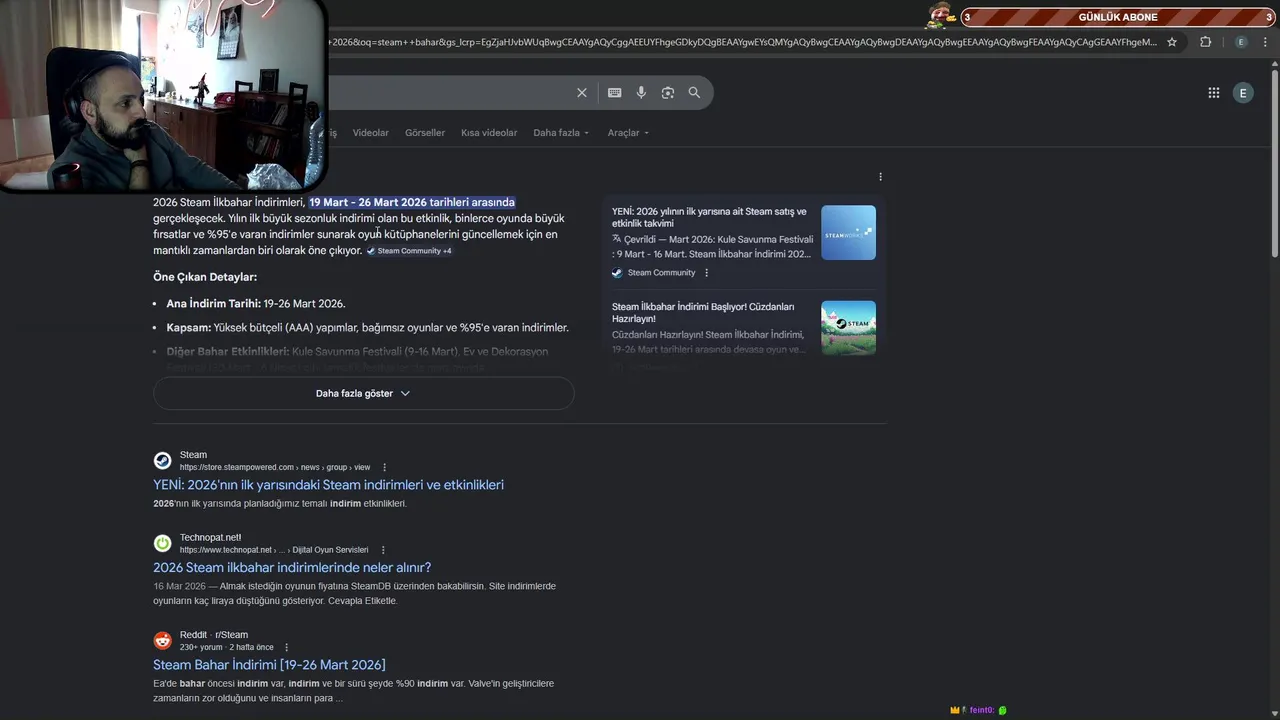The height and width of the screenshot is (720, 1280).
Task: Open more options for Technopat result
Action: (383, 550)
